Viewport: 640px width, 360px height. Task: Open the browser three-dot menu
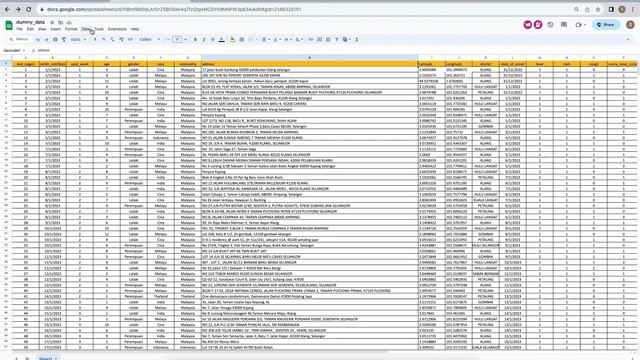click(633, 9)
